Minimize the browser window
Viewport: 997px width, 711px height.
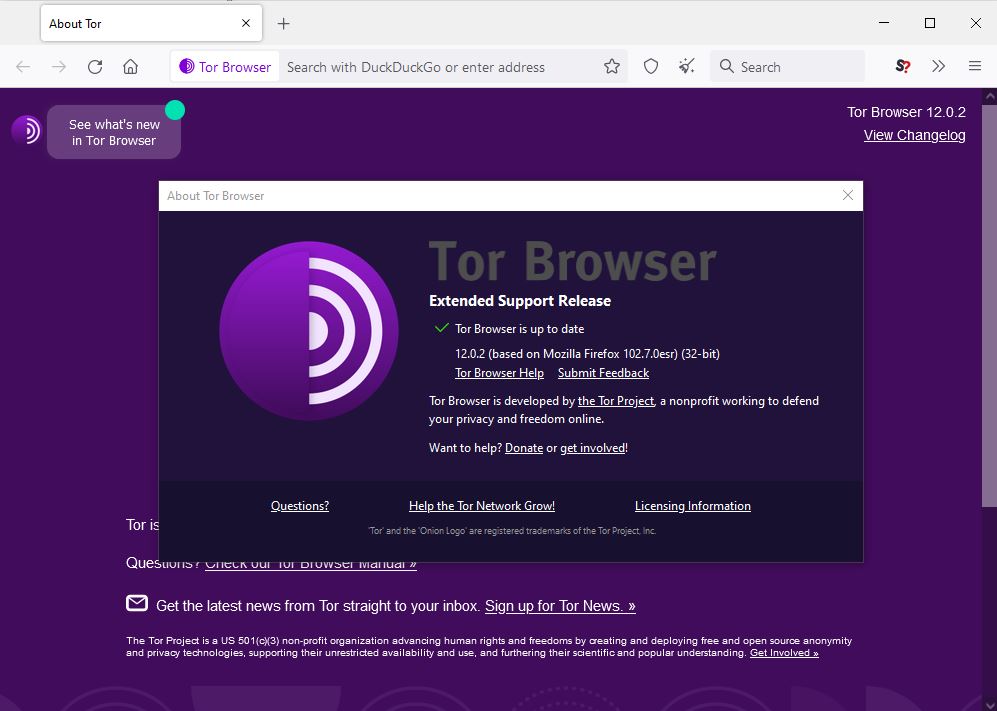pyautogui.click(x=884, y=23)
